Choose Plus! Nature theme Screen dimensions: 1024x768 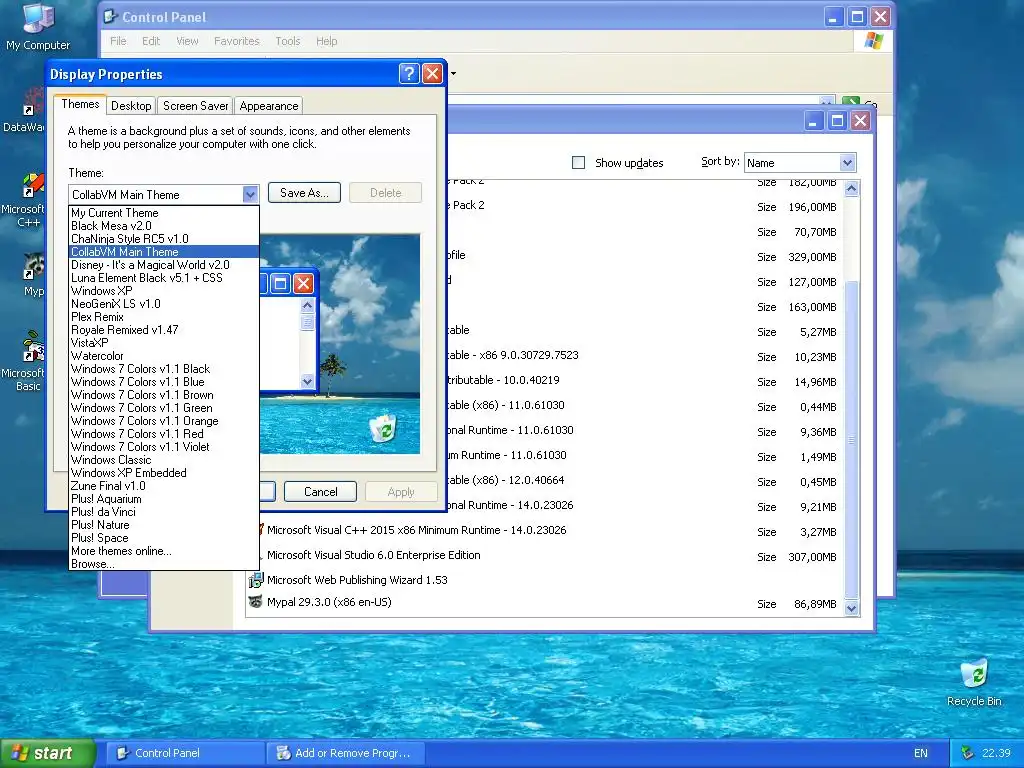[164, 525]
